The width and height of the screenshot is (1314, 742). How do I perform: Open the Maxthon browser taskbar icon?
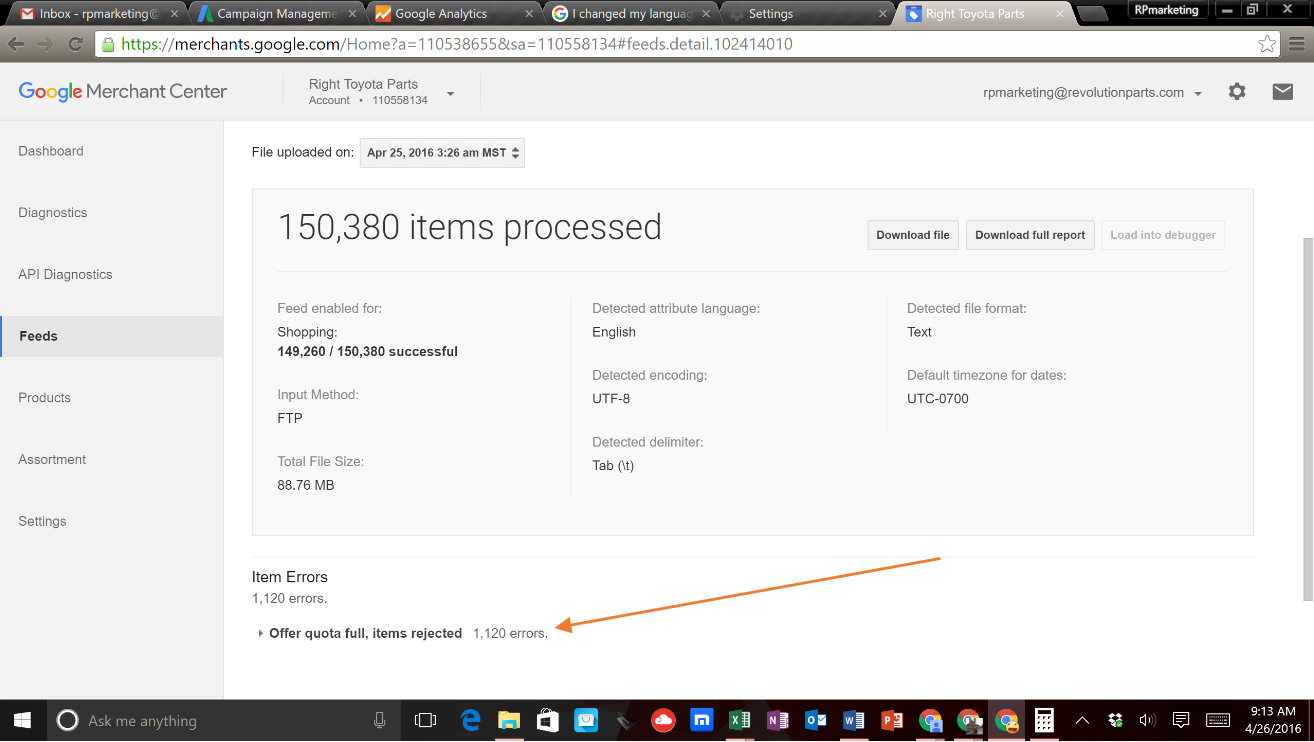702,720
